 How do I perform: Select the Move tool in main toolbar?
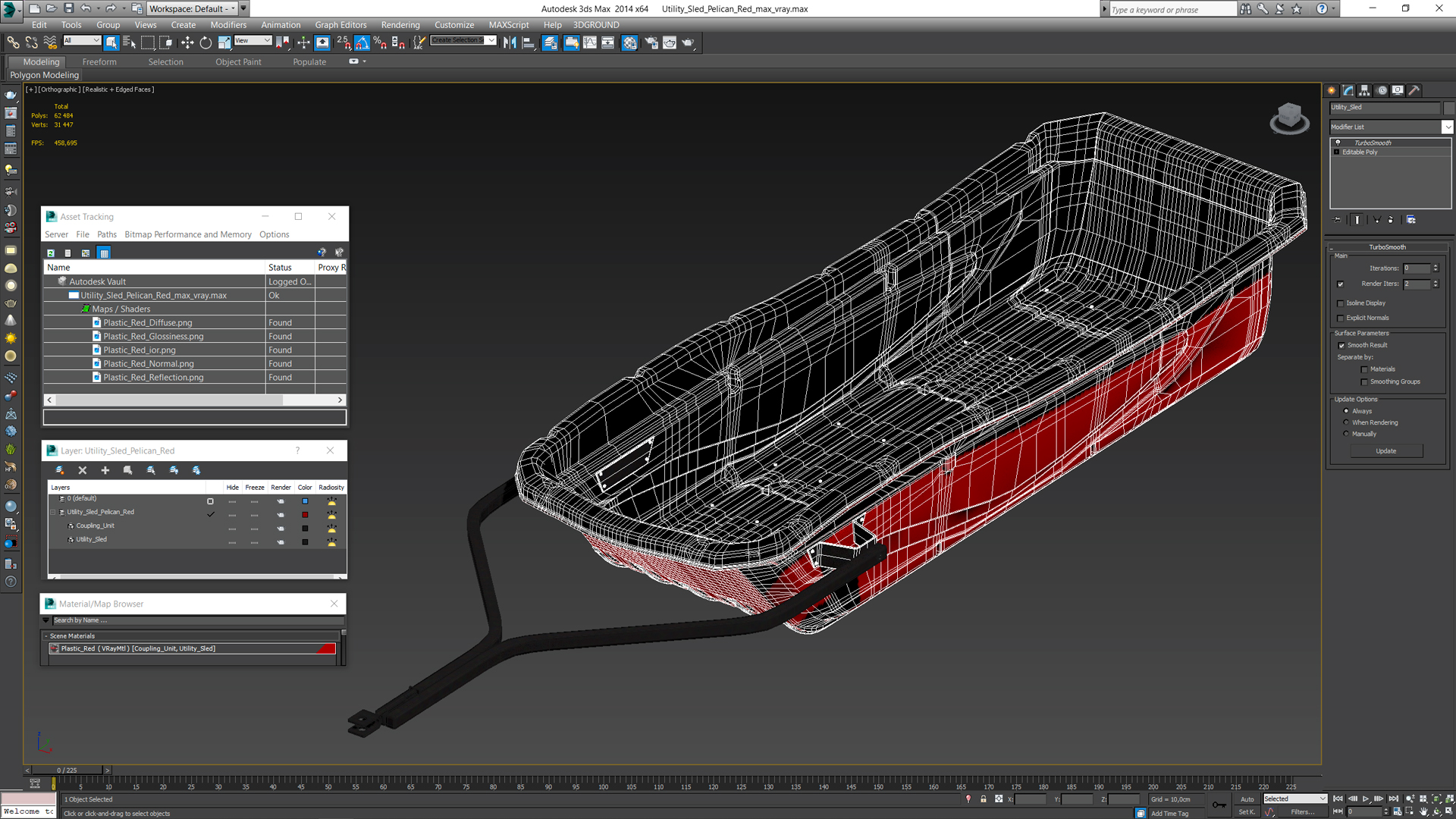click(187, 42)
